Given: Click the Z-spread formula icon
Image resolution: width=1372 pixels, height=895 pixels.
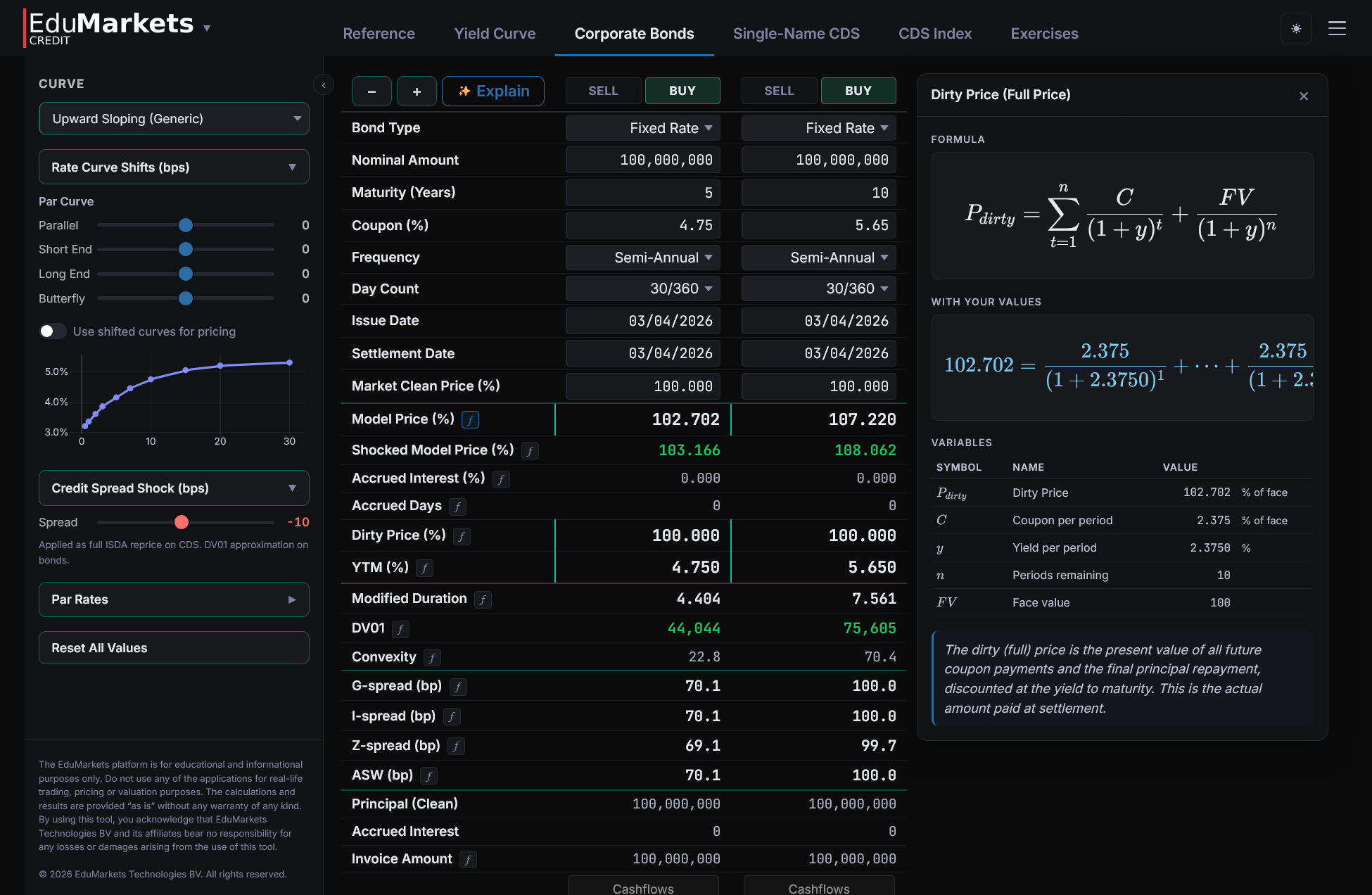Looking at the screenshot, I should [456, 746].
